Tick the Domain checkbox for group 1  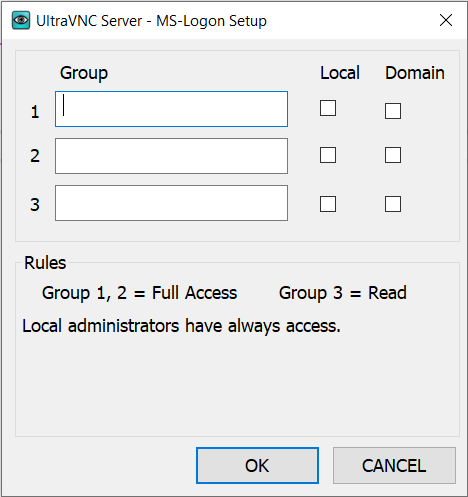393,111
